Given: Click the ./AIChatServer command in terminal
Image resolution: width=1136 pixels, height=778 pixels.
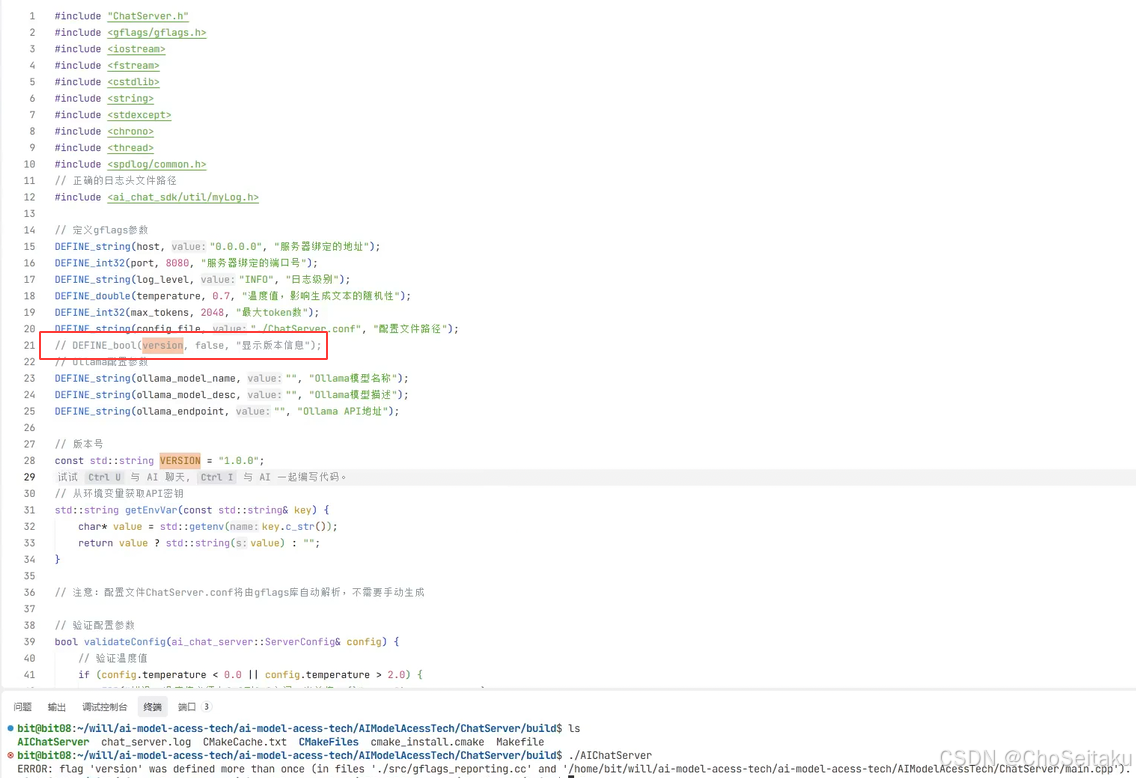Looking at the screenshot, I should tap(610, 755).
